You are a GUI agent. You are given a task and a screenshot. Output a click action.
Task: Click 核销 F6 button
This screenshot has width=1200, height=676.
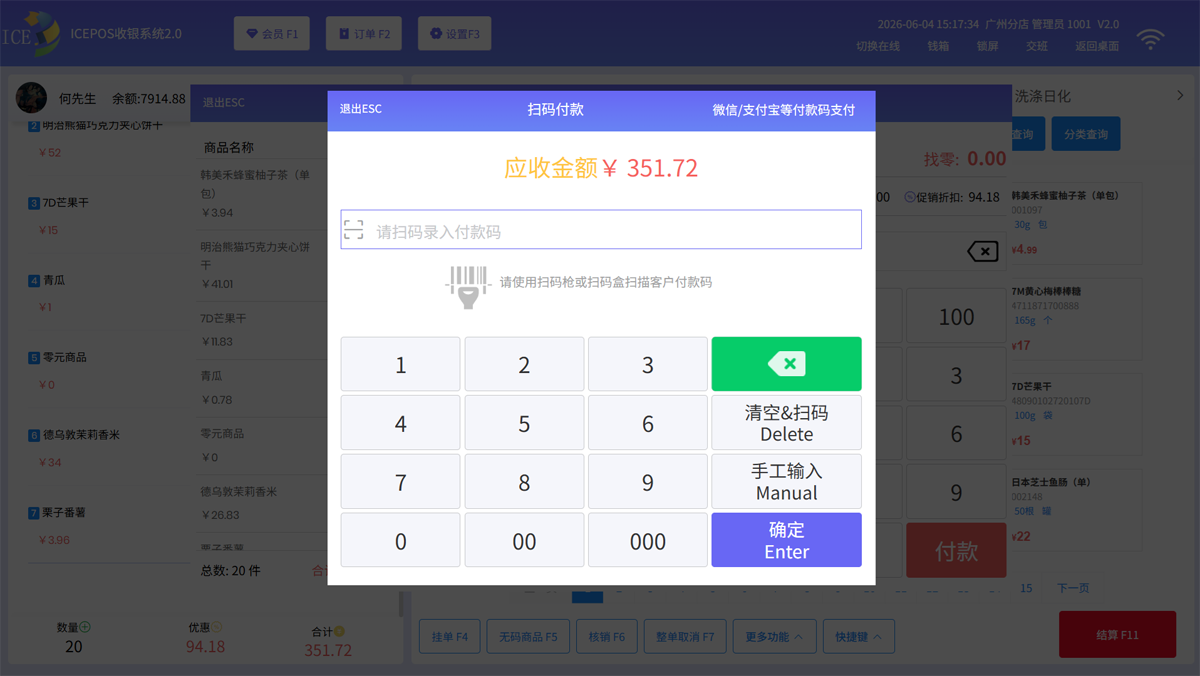tap(606, 636)
